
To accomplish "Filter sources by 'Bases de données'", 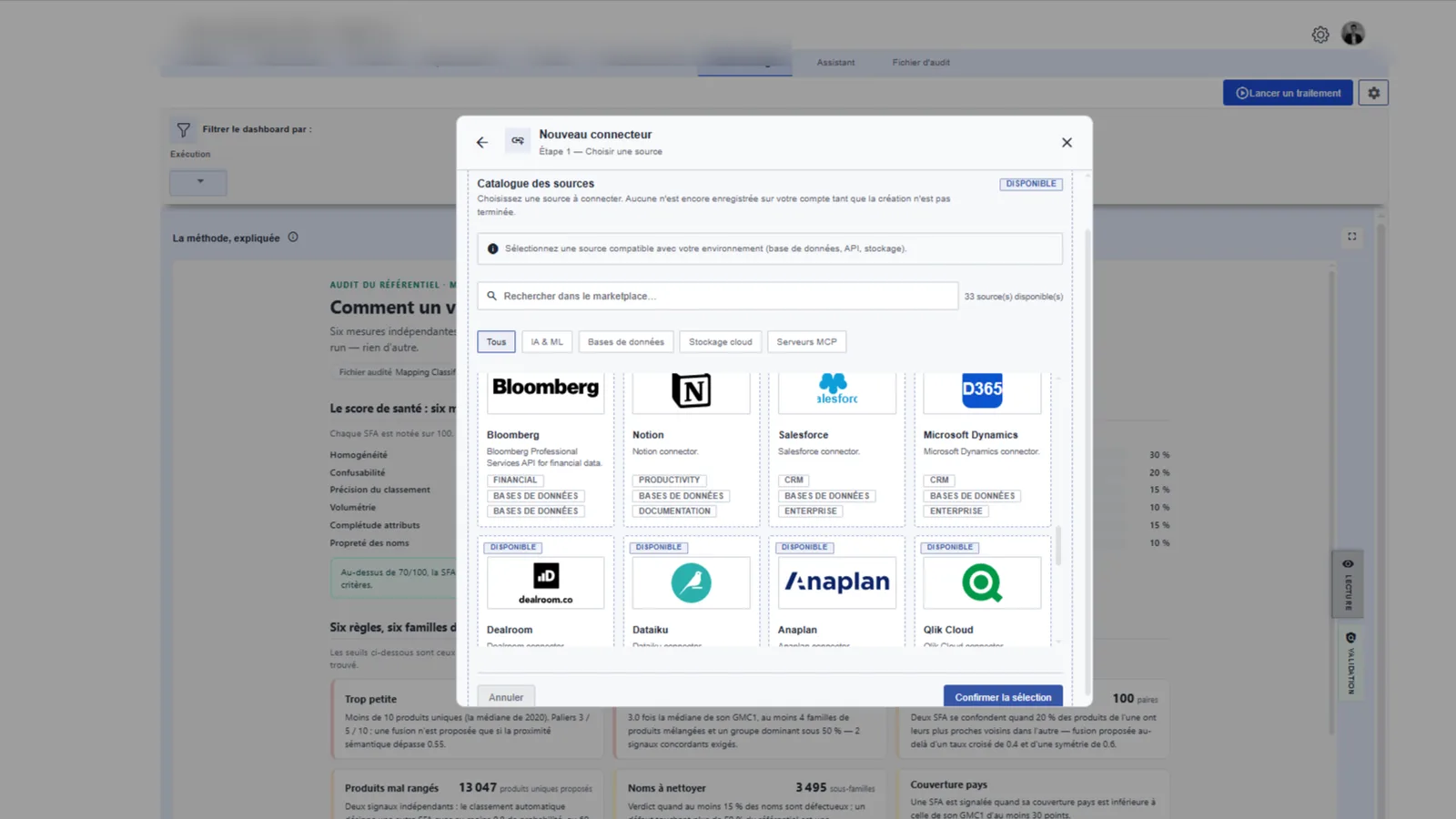I will point(626,342).
